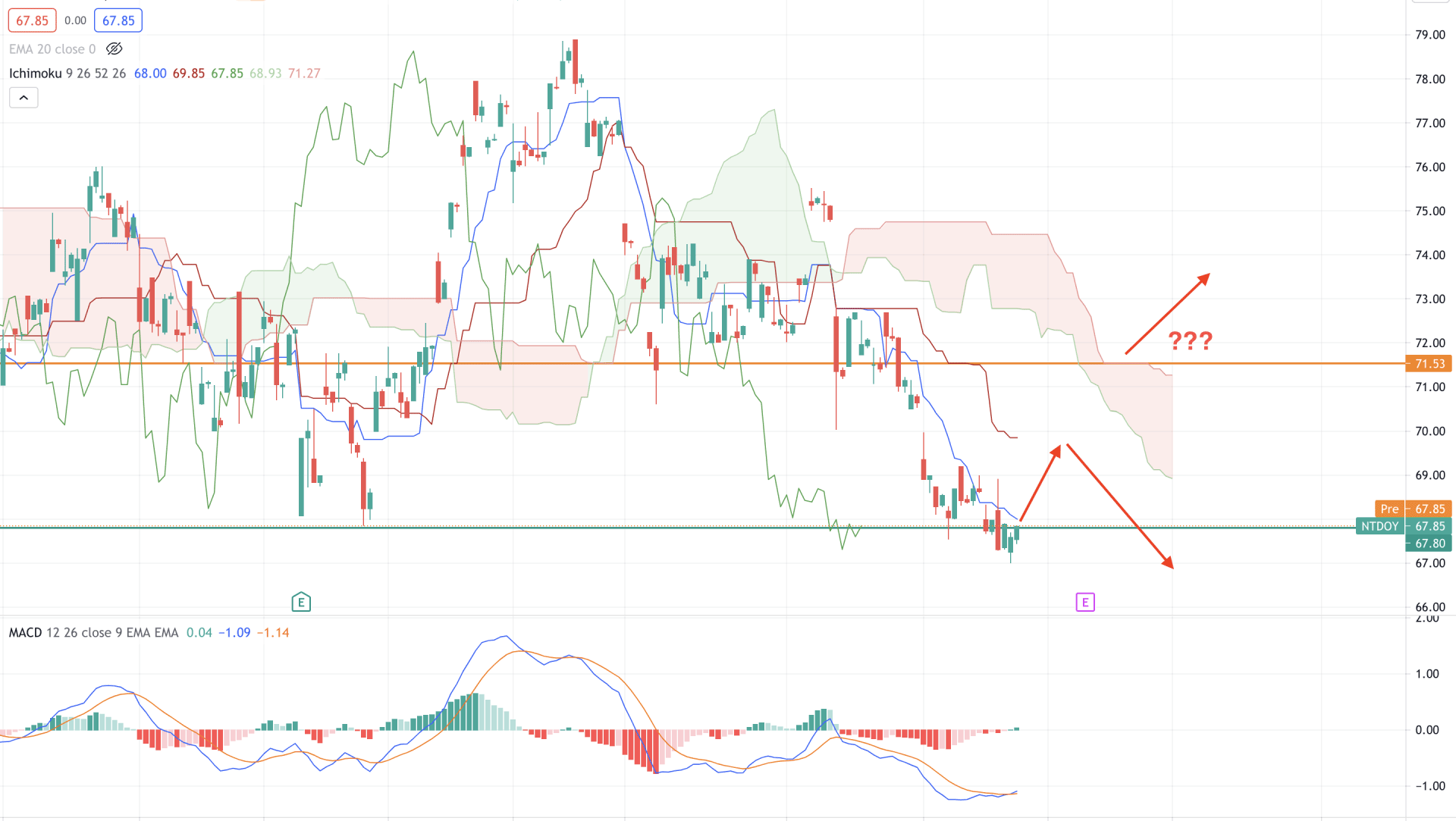This screenshot has width=1456, height=821.
Task: Click MACD histogram value 0.04
Action: [199, 632]
